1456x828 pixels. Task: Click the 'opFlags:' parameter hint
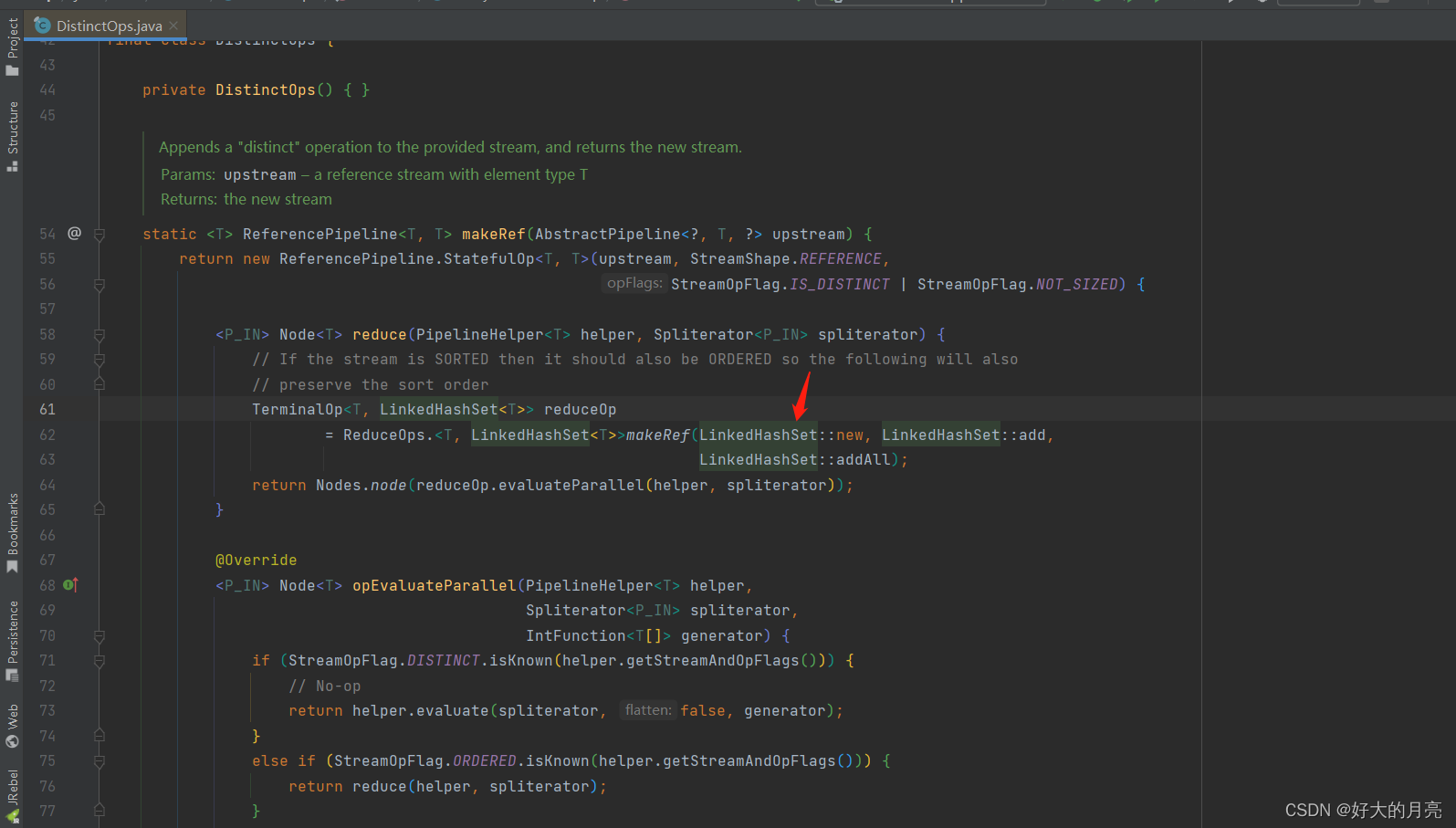point(634,284)
